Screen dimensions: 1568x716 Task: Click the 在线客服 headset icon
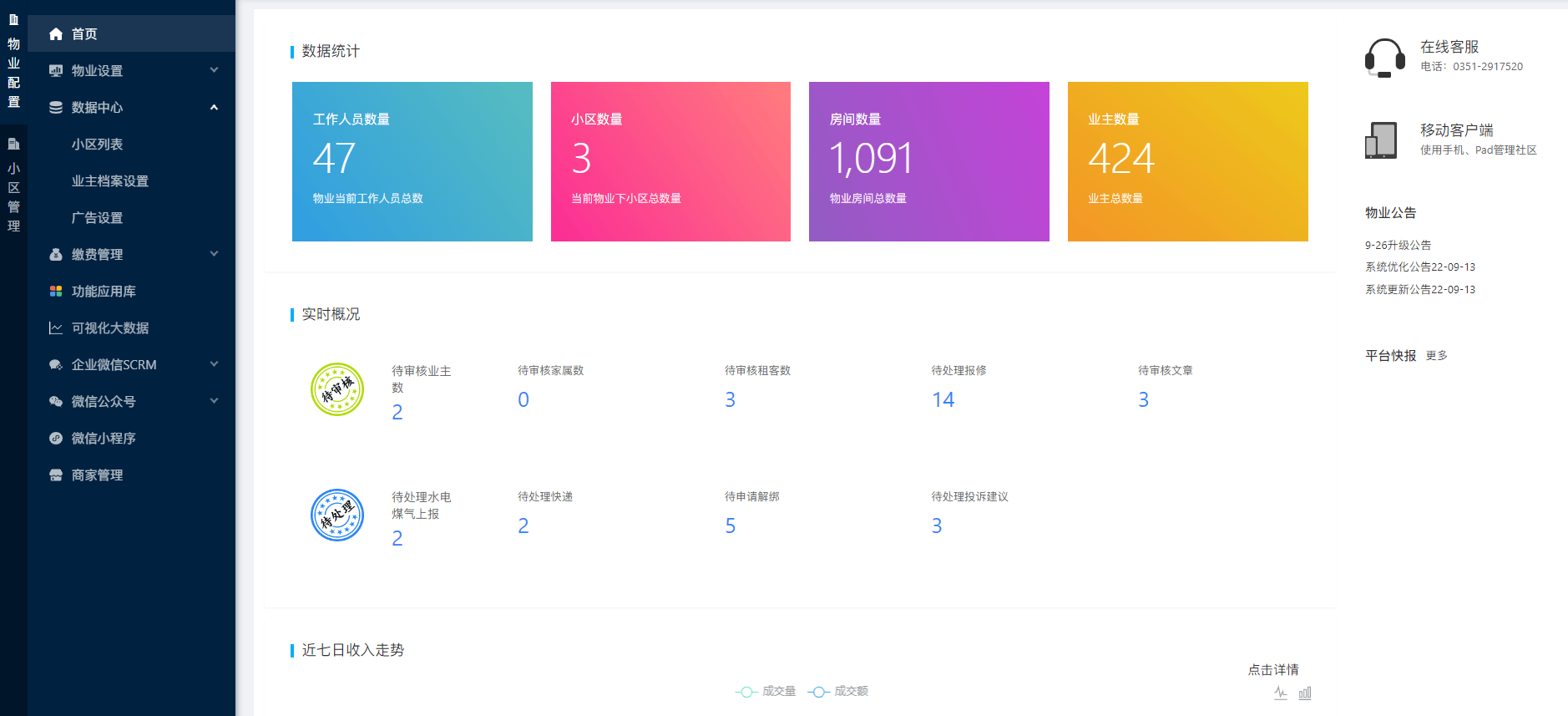(1384, 58)
